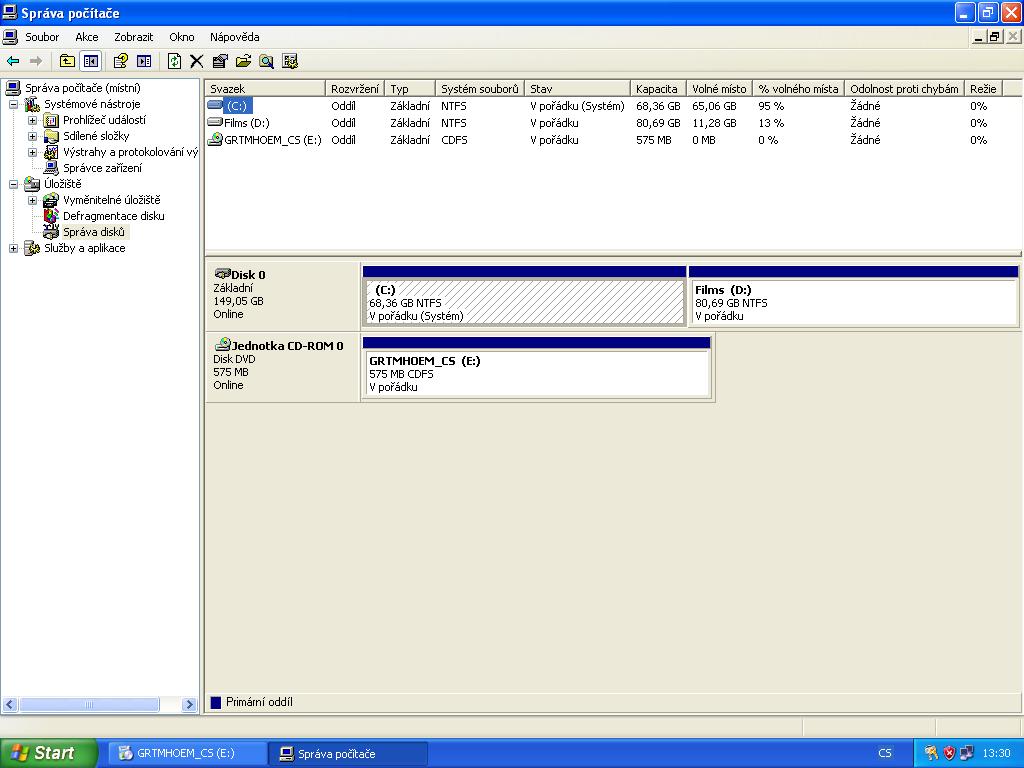Open the Akce menu
This screenshot has height=768, width=1024.
87,37
